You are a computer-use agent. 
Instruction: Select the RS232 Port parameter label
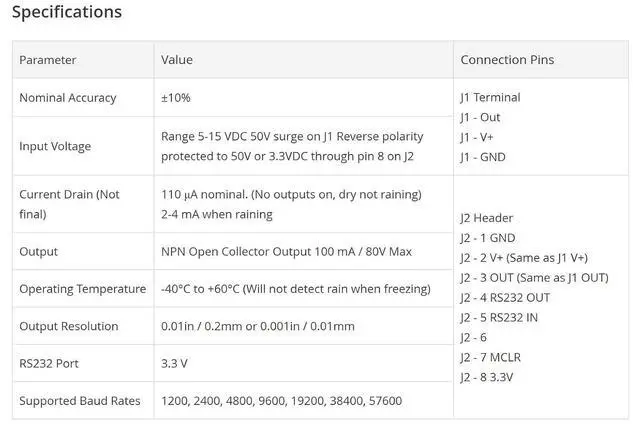(49, 364)
